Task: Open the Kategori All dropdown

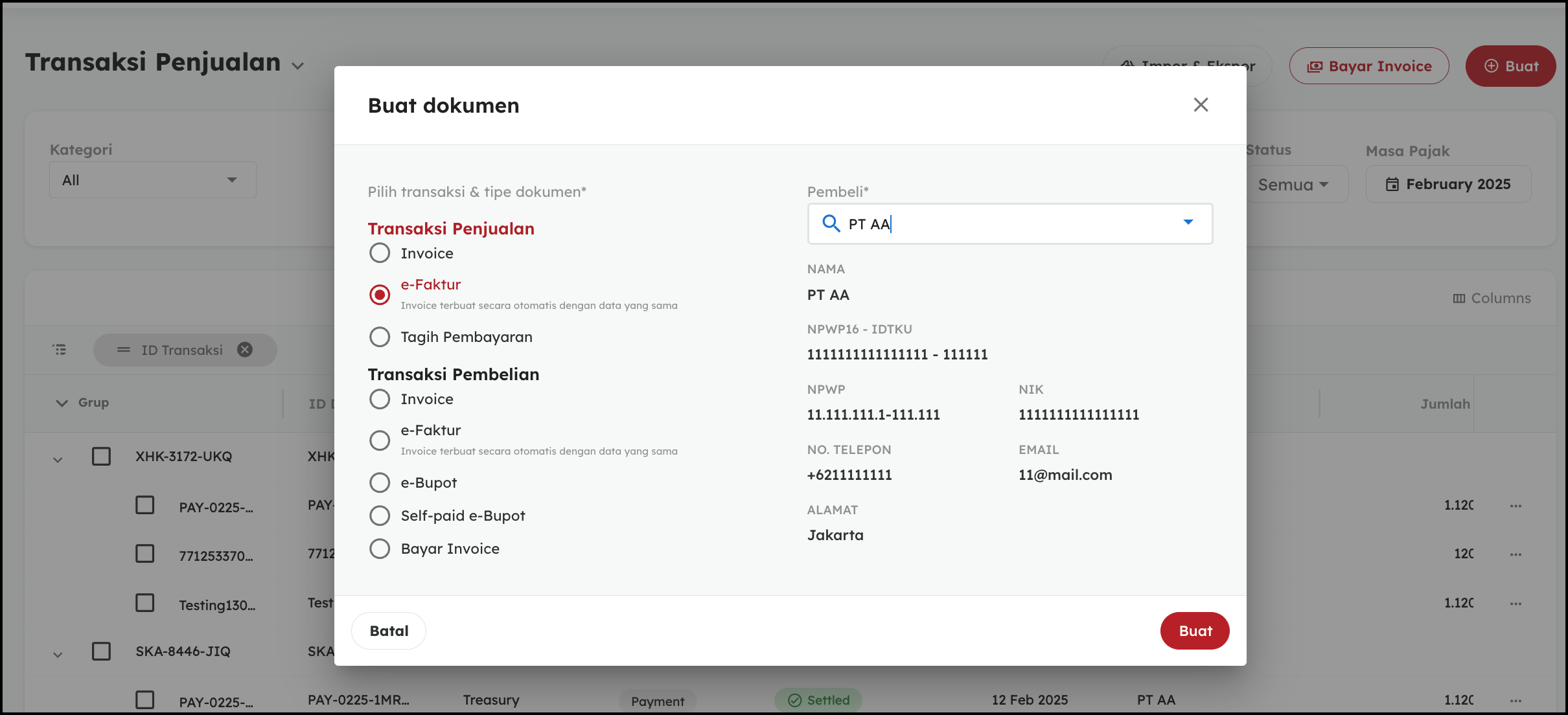Action: 153,180
